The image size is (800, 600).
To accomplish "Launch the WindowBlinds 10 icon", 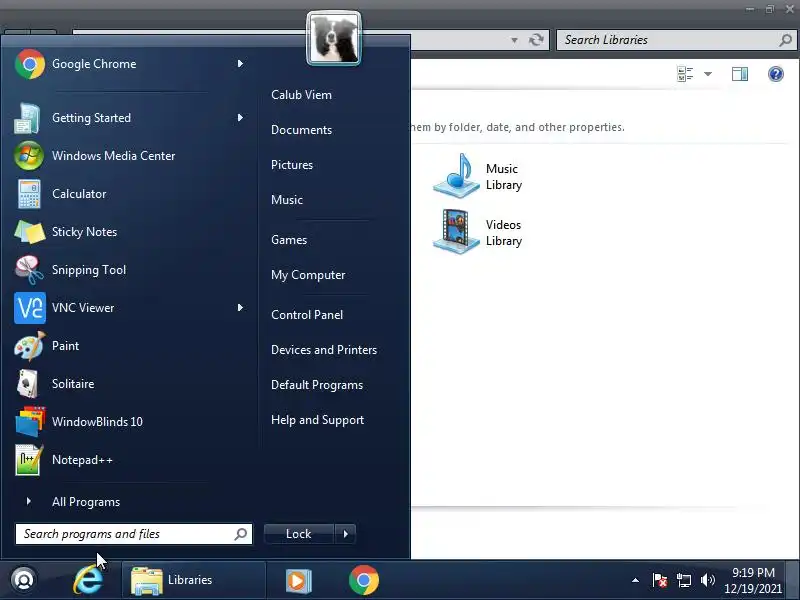I will pos(30,421).
